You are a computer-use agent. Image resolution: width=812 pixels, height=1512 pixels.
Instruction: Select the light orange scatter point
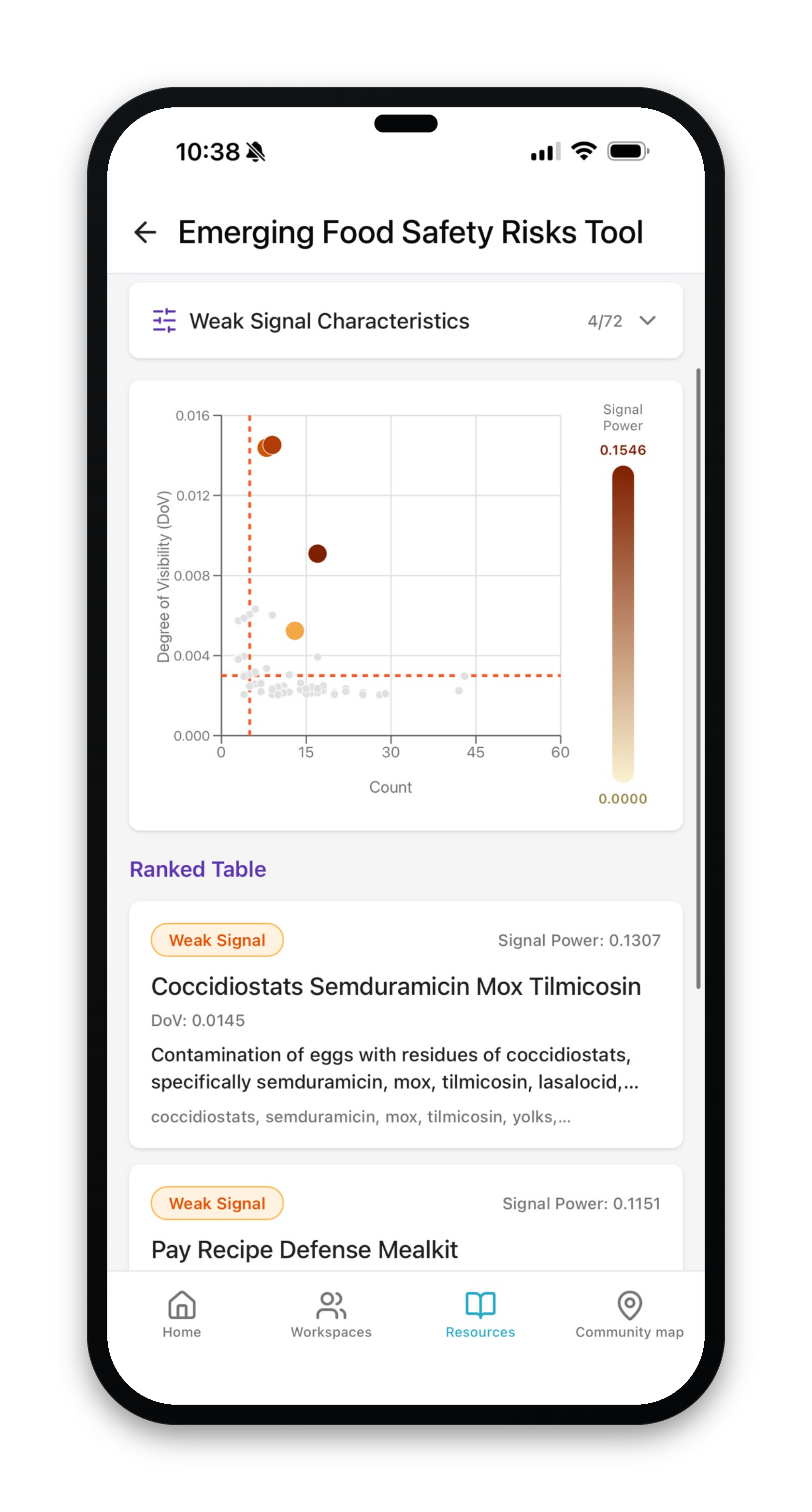pos(294,630)
